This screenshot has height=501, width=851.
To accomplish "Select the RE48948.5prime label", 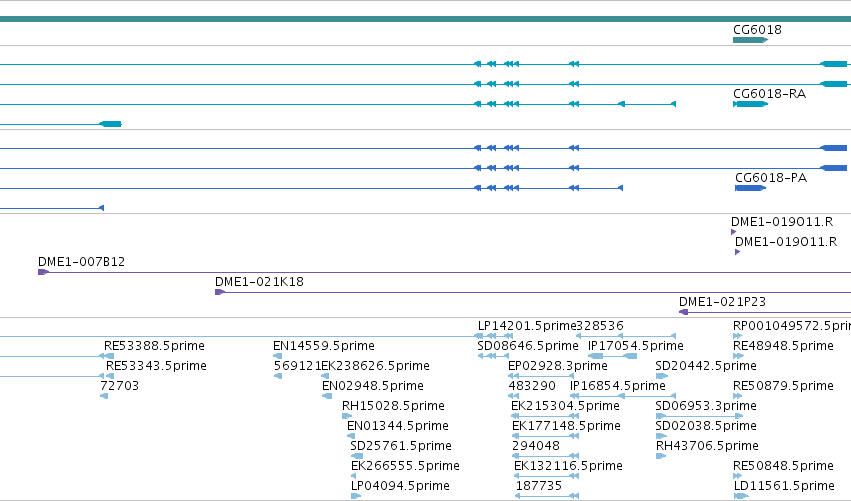I will tap(783, 346).
